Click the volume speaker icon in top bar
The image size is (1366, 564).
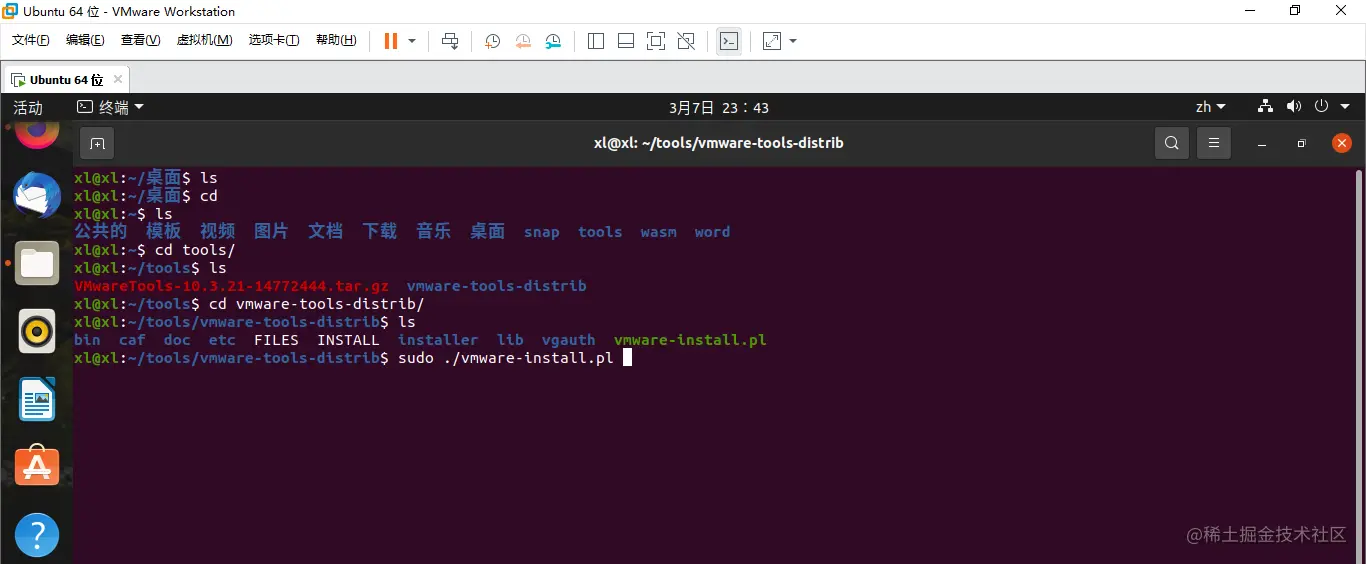1294,106
